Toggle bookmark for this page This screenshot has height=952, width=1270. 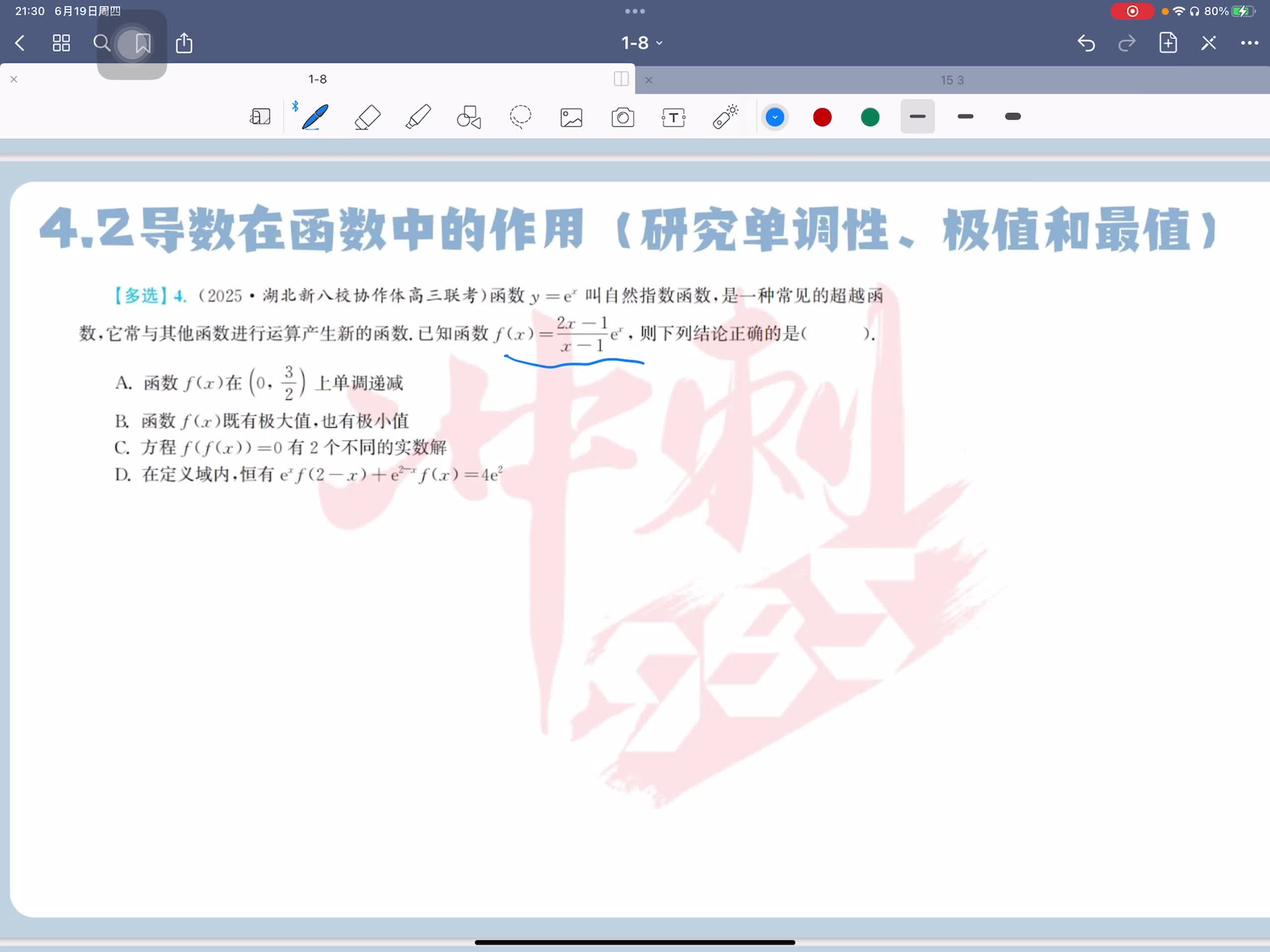(142, 43)
